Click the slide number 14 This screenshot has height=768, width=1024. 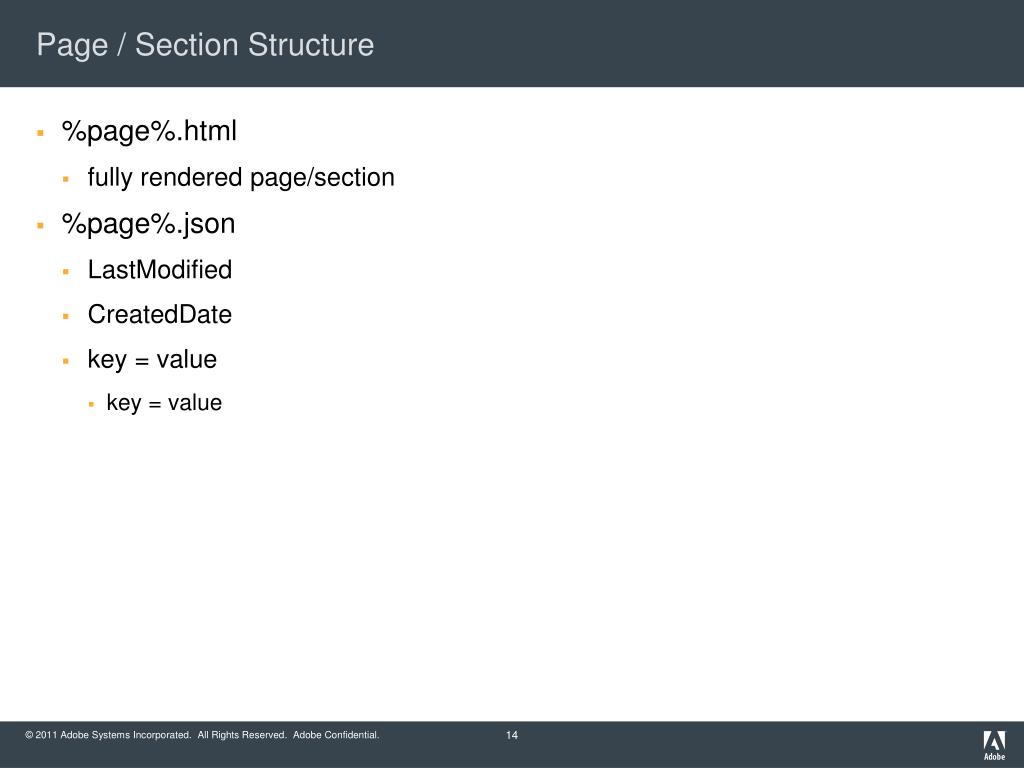(x=512, y=735)
